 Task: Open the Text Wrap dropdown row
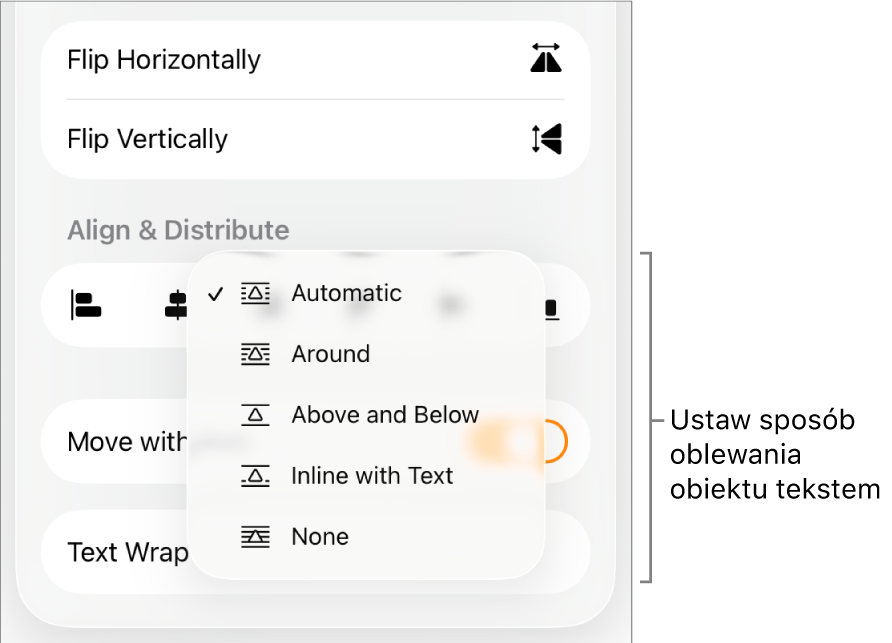(x=315, y=552)
